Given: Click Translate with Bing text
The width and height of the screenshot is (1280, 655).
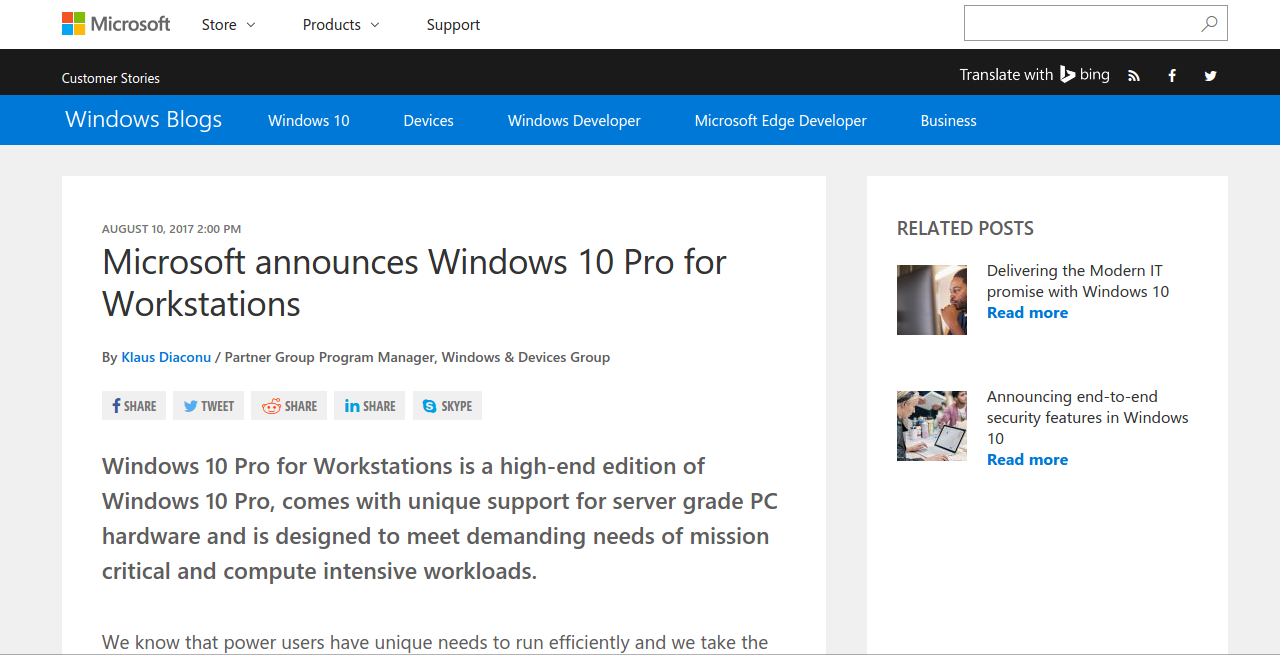Looking at the screenshot, I should 1035,74.
